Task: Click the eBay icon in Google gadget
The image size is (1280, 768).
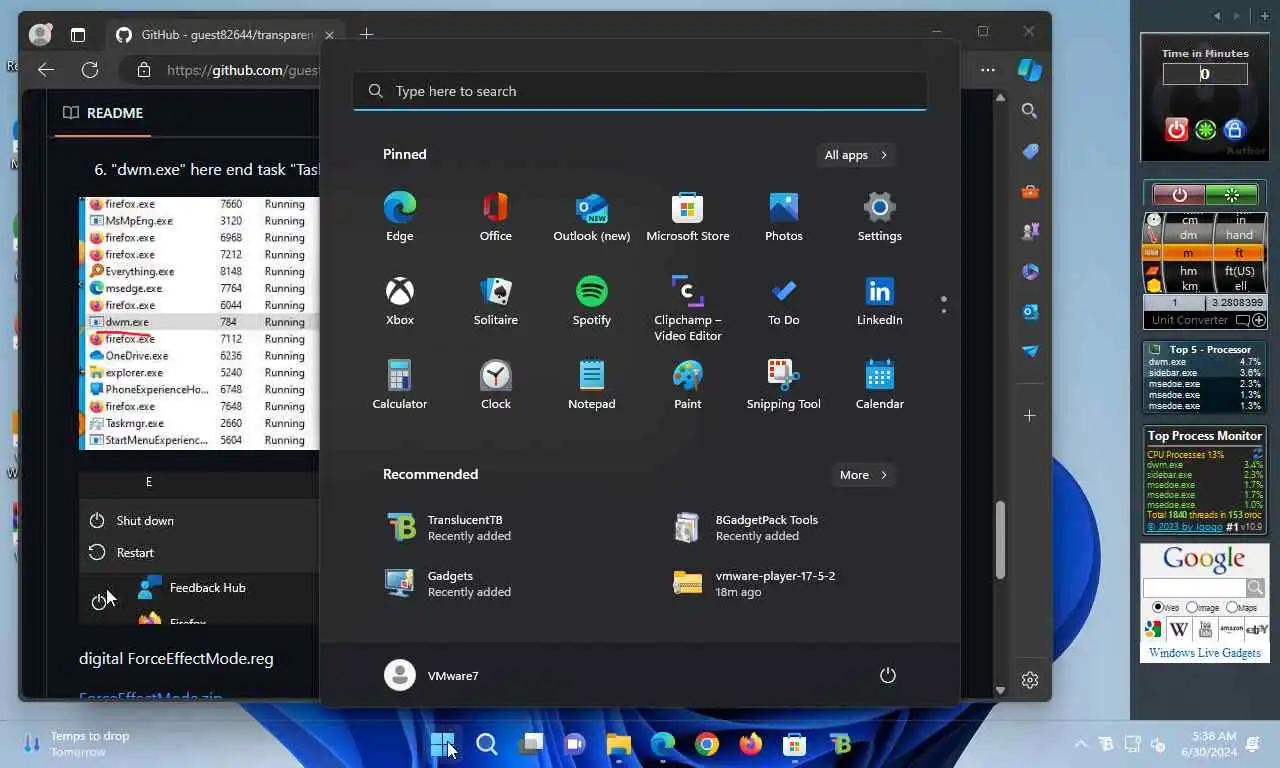Action: 1257,629
